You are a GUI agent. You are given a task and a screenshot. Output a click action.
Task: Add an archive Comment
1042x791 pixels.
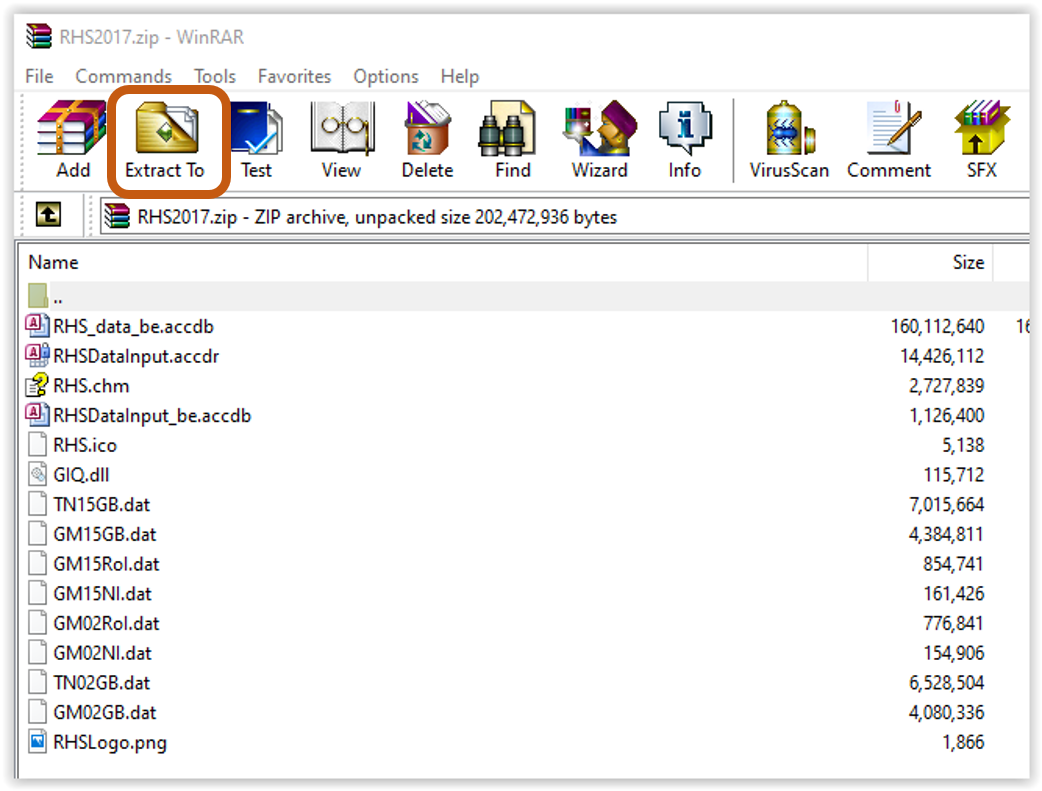pos(889,140)
